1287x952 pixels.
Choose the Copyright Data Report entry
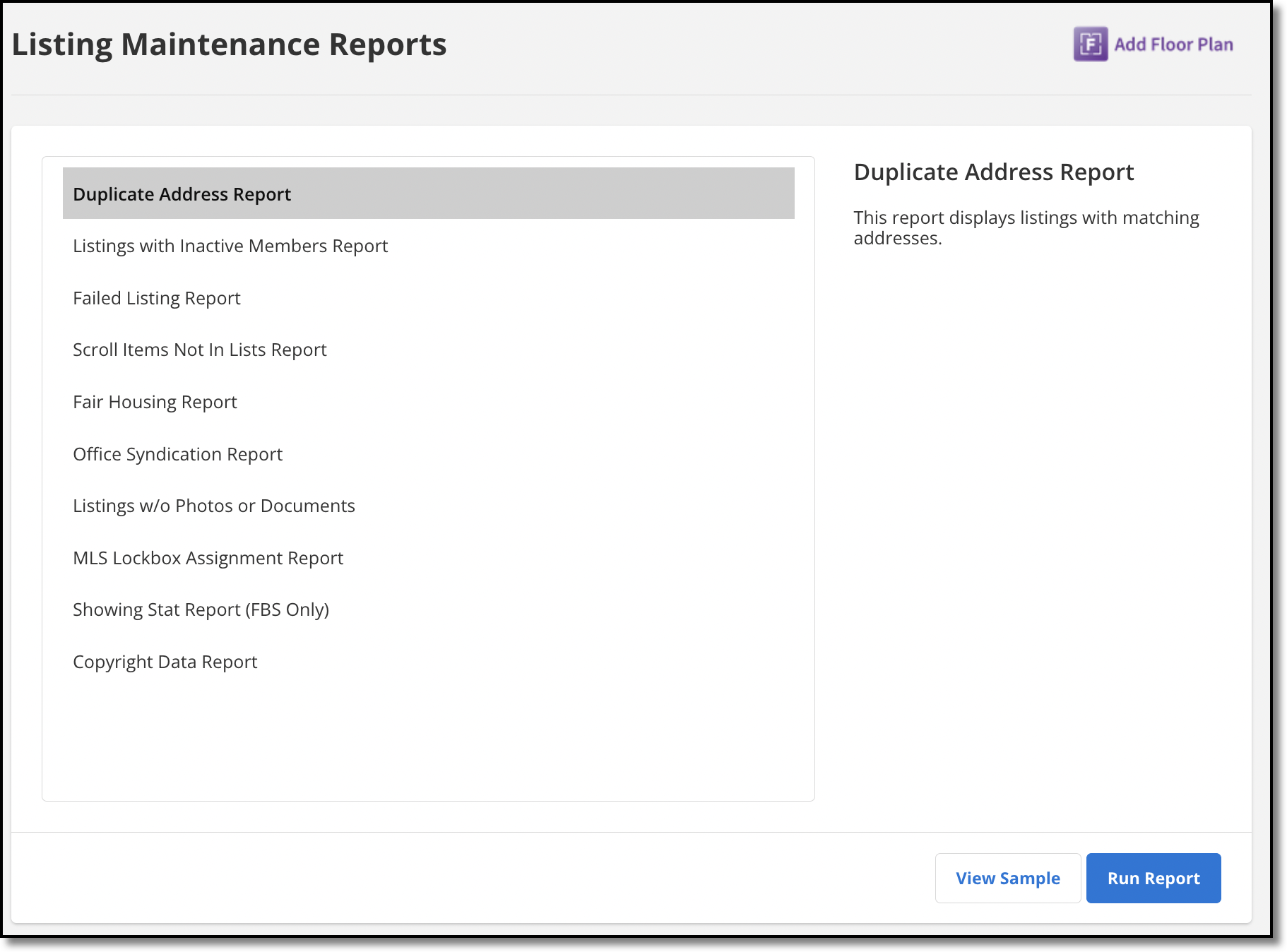(428, 662)
